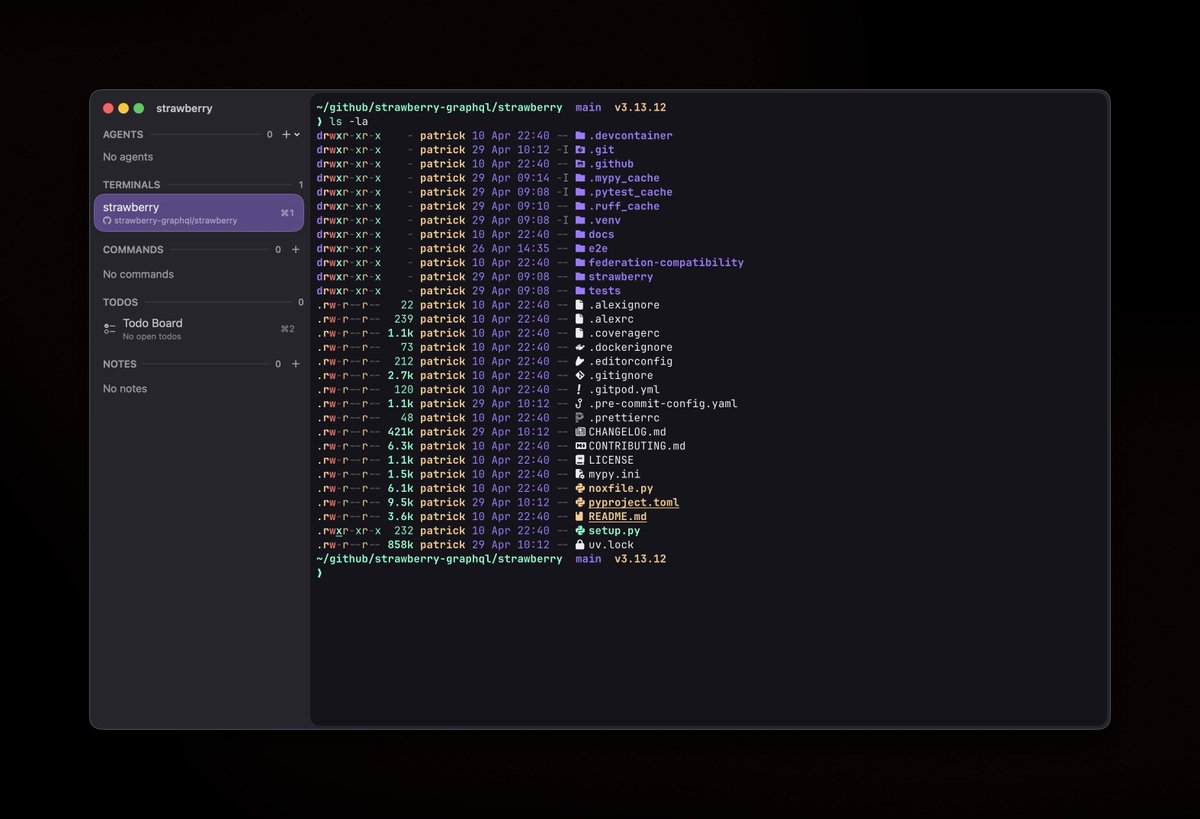Click the Prettier icon beside .prettierrc
The height and width of the screenshot is (819, 1200).
click(580, 418)
